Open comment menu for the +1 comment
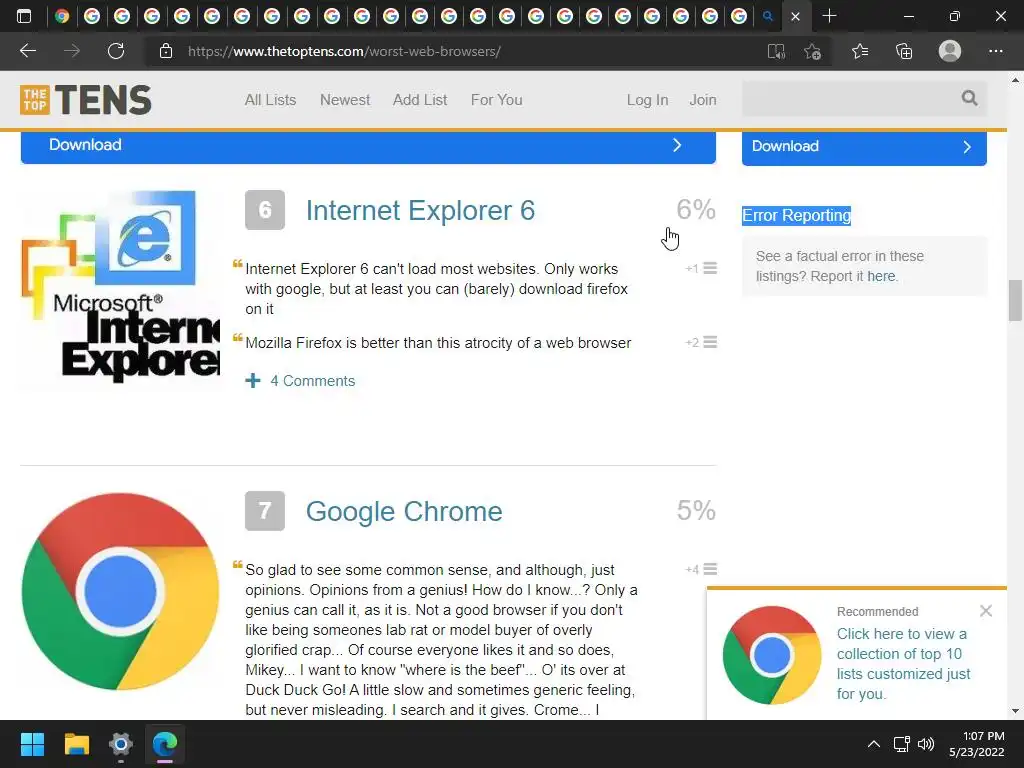Image resolution: width=1024 pixels, height=768 pixels. point(710,268)
